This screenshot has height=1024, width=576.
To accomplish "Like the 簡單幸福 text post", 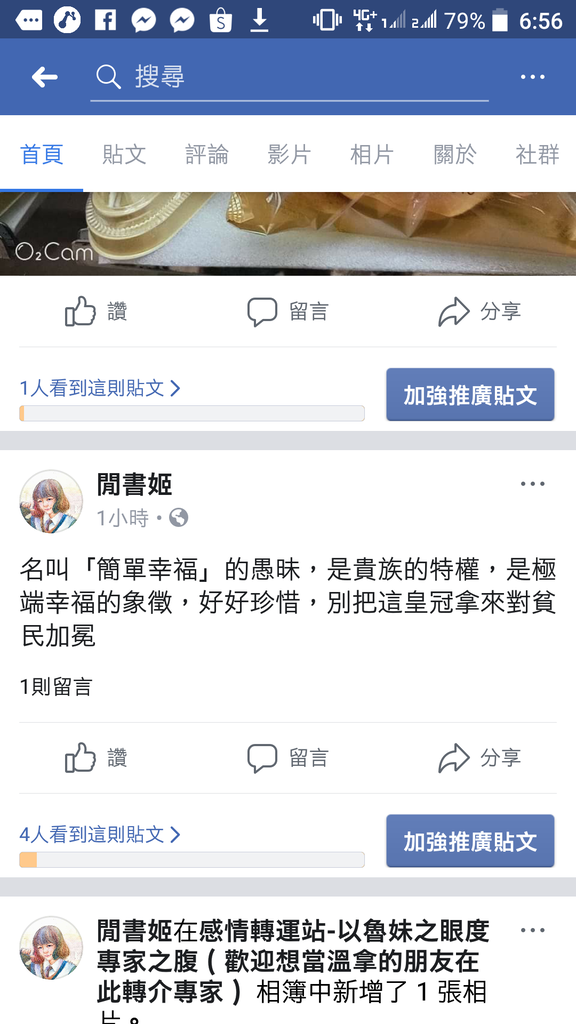I will click(96, 758).
